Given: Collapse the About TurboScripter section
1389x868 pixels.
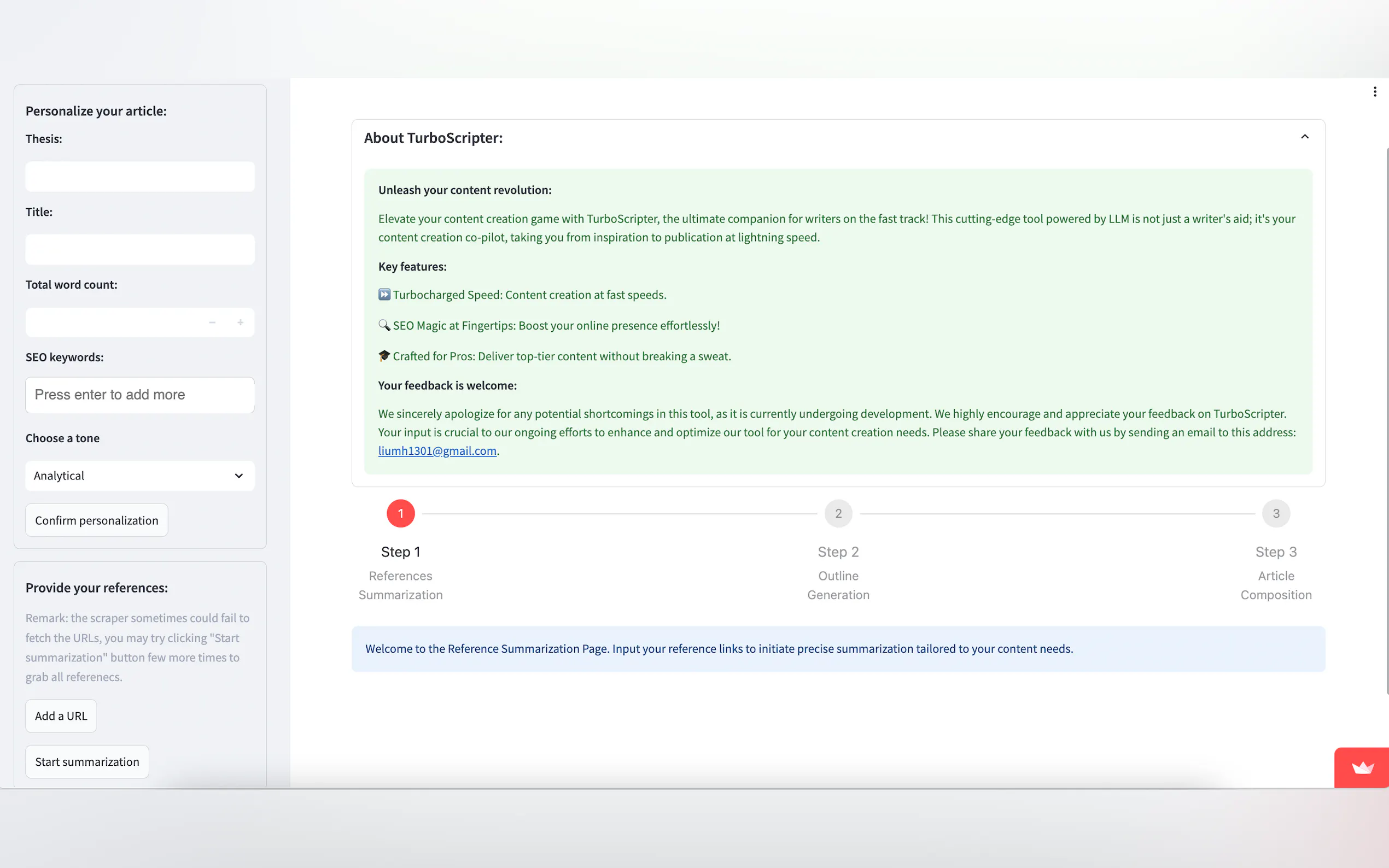Looking at the screenshot, I should [1305, 137].
